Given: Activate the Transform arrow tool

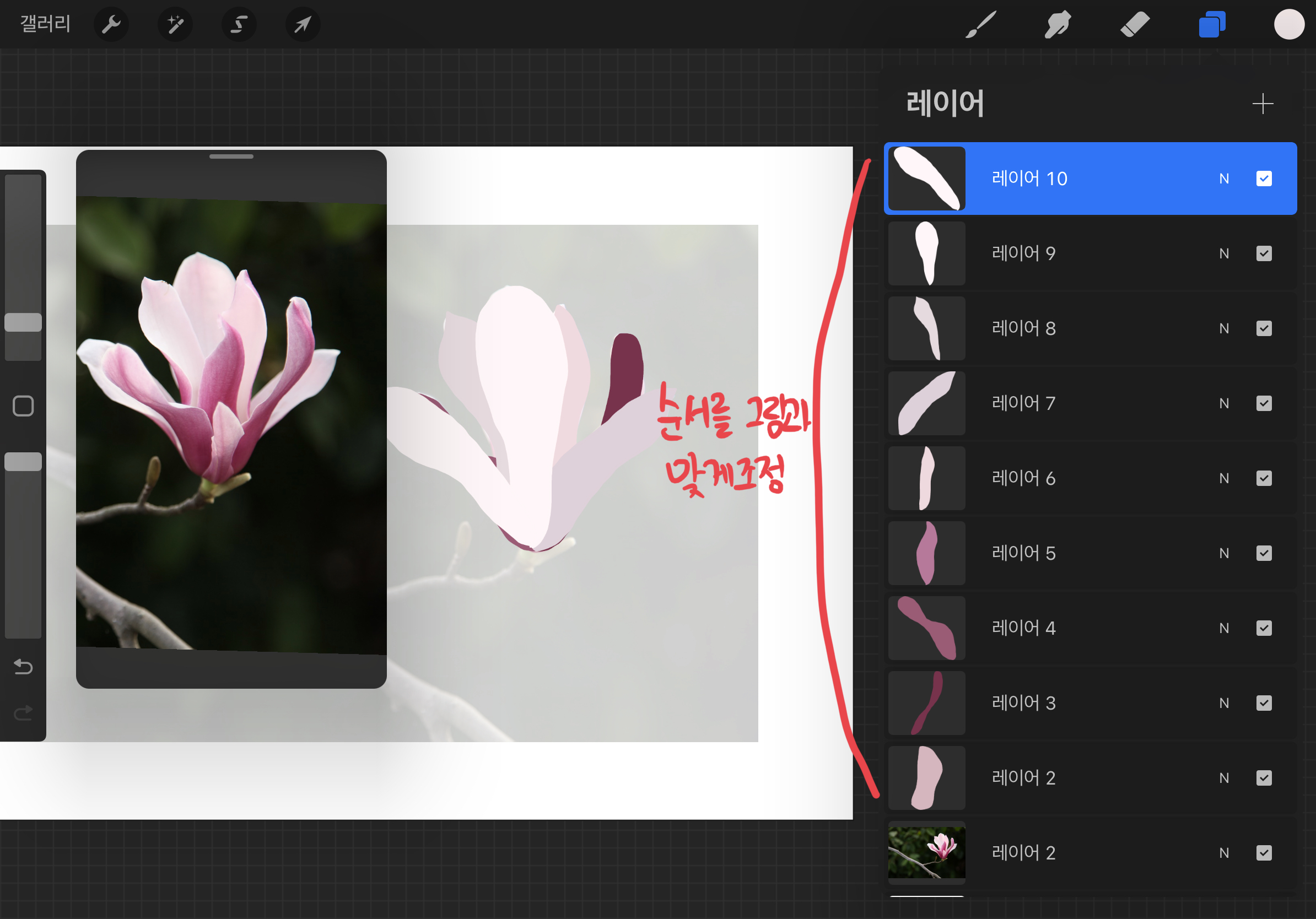Looking at the screenshot, I should point(303,25).
